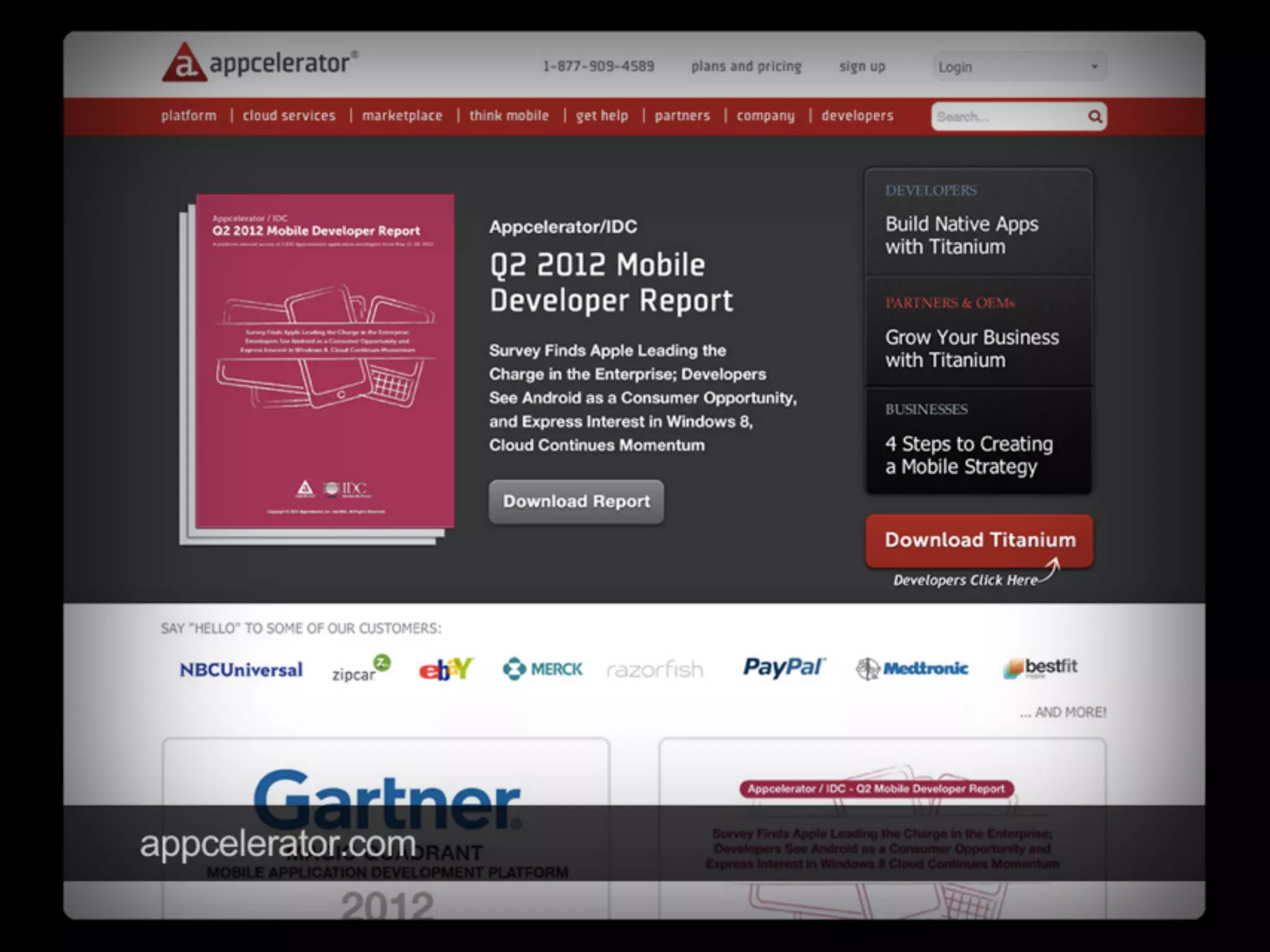The height and width of the screenshot is (952, 1270).
Task: Click the Developers Click Here caption
Action: [x=966, y=580]
